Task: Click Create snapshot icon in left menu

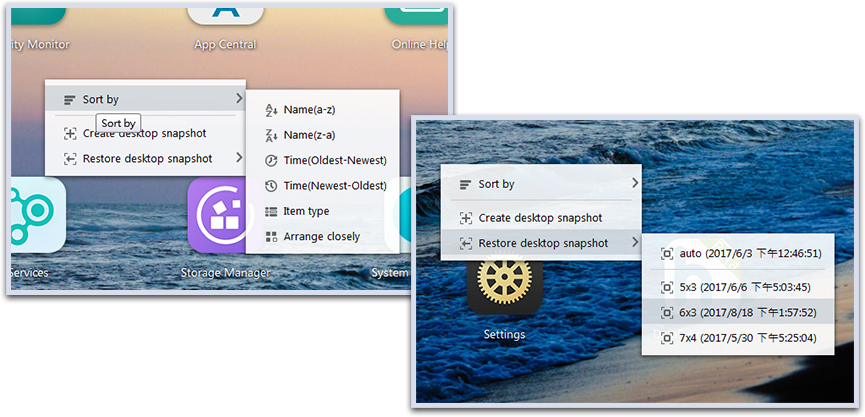Action: 70,133
